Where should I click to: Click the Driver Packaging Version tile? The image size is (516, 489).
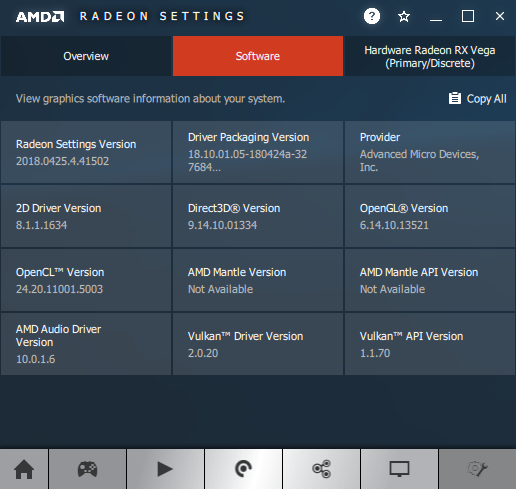pyautogui.click(x=258, y=152)
